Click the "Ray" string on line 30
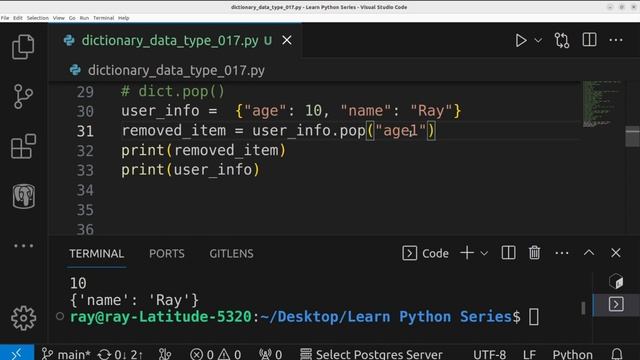640x360 pixels. pos(431,111)
